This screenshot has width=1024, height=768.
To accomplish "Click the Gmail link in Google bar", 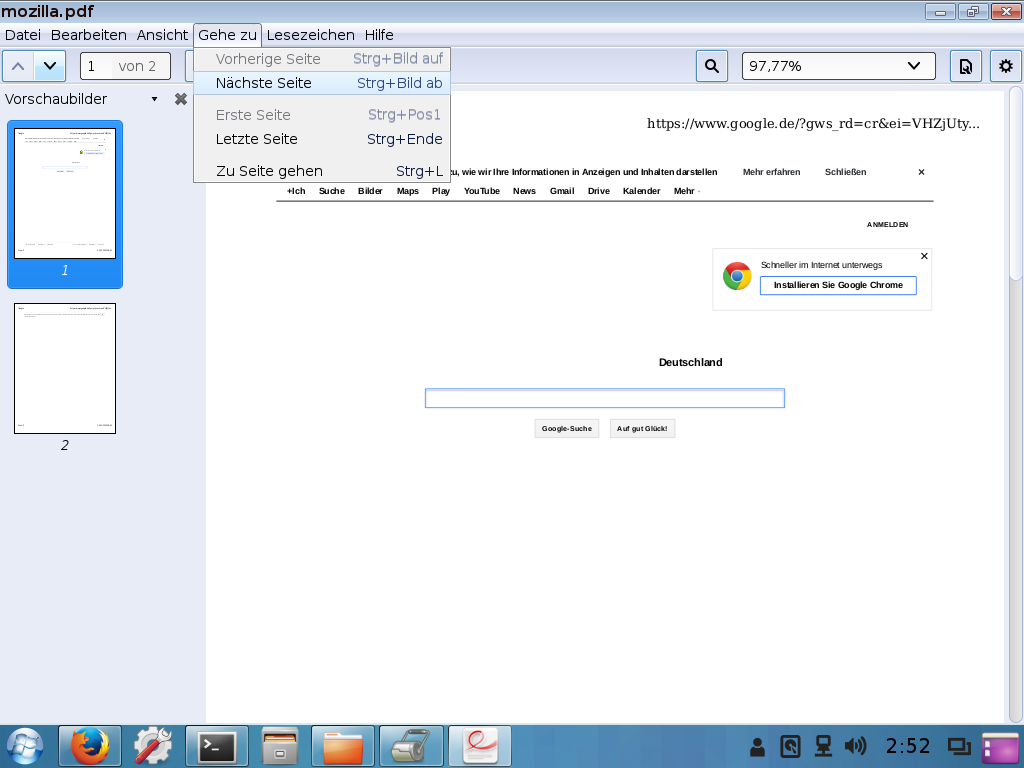I will pyautogui.click(x=562, y=191).
